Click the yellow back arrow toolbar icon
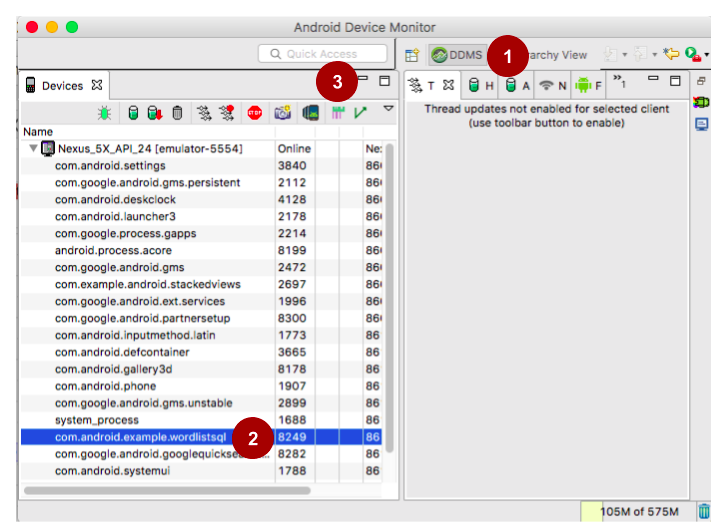This screenshot has width=718, height=529. pyautogui.click(x=671, y=54)
